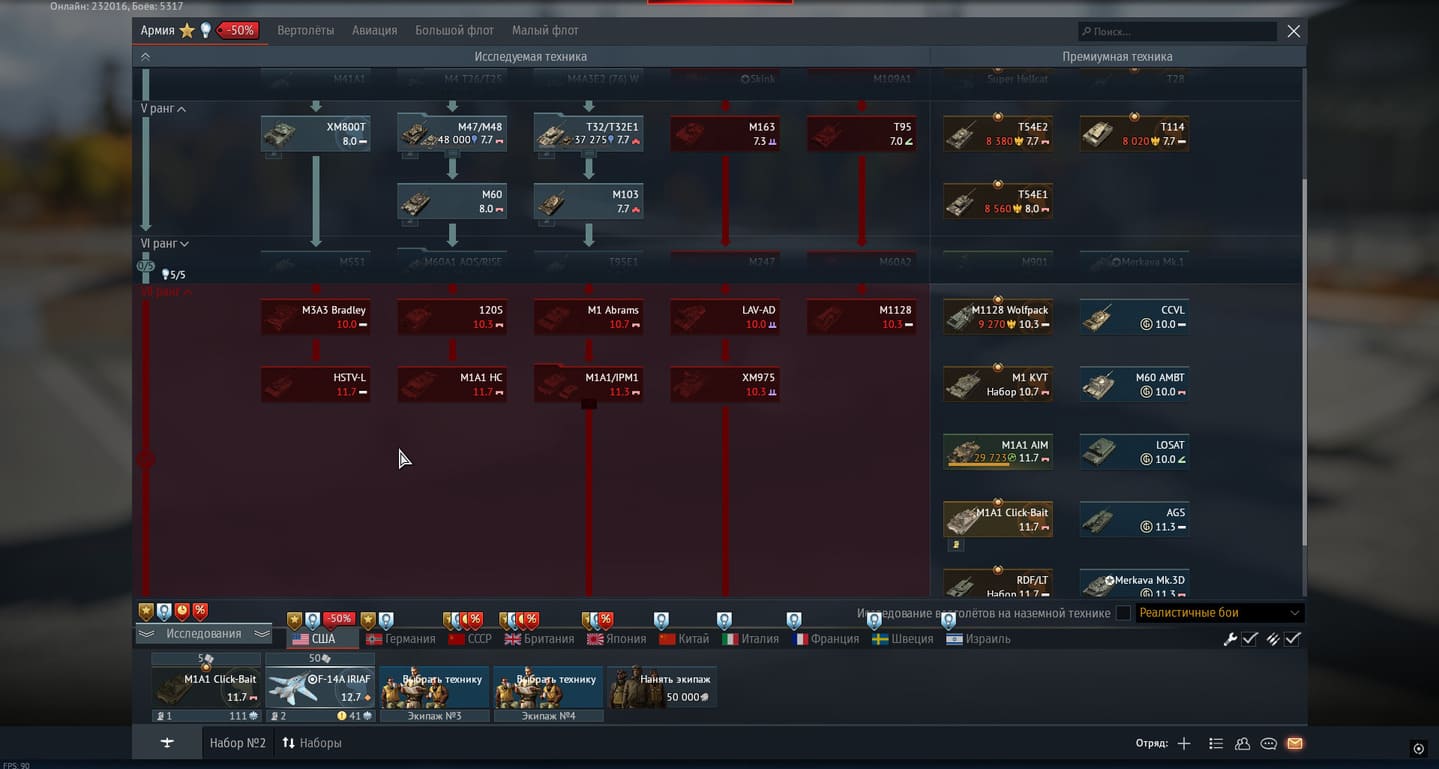This screenshot has width=1439, height=769.
Task: Select the Германия nation tab
Action: 400,639
